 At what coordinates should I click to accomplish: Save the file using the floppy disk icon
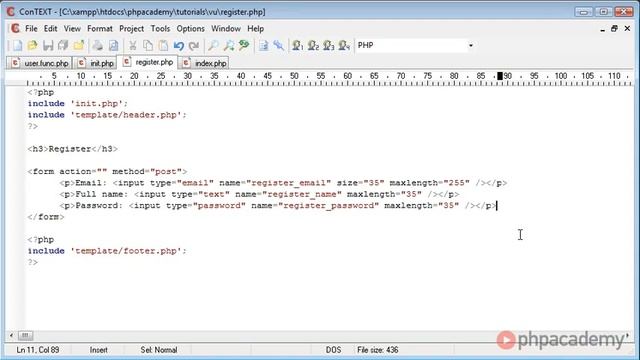(x=48, y=45)
